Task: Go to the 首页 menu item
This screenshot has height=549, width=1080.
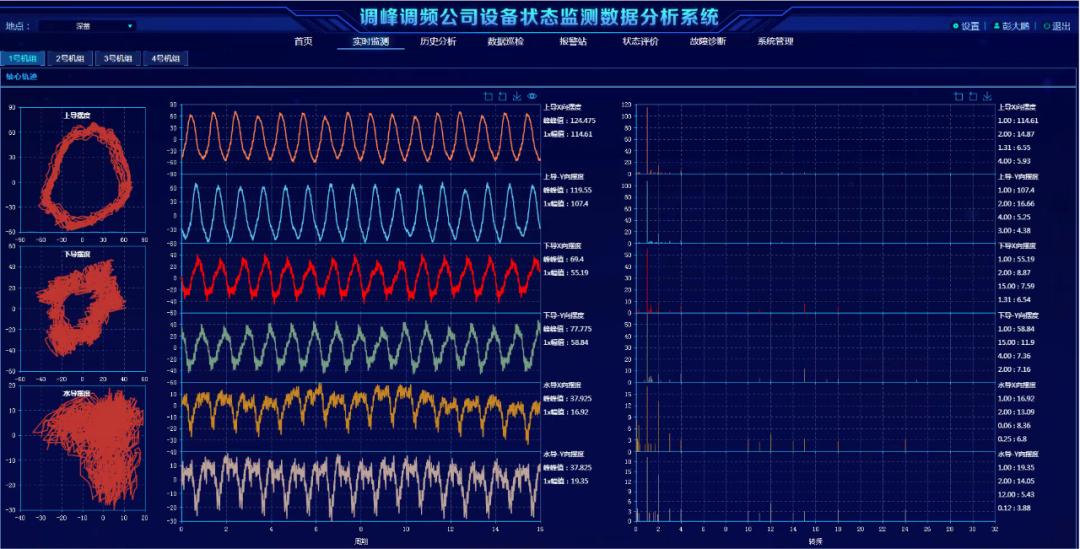Action: tap(303, 41)
